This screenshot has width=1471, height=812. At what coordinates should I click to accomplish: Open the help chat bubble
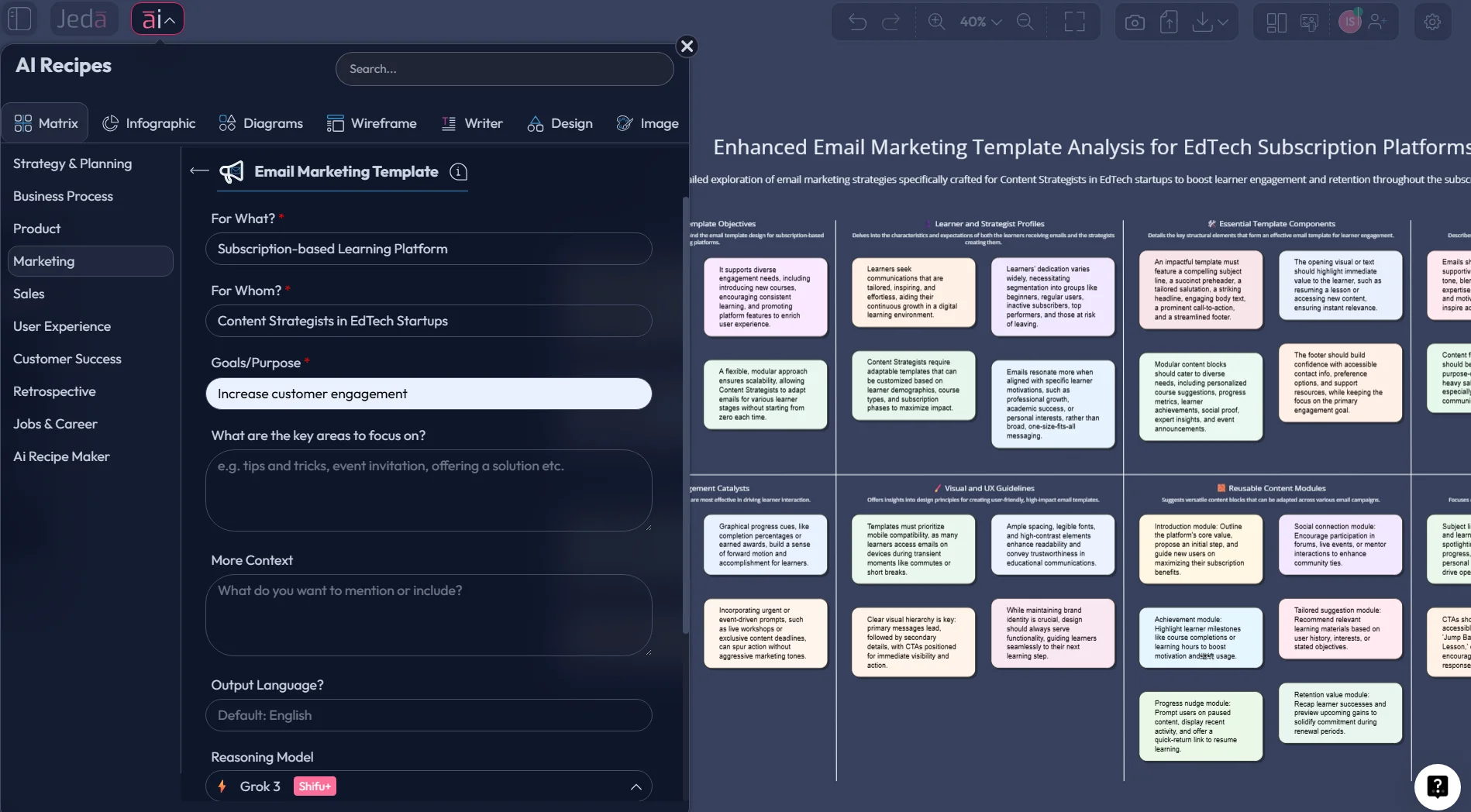[x=1438, y=786]
